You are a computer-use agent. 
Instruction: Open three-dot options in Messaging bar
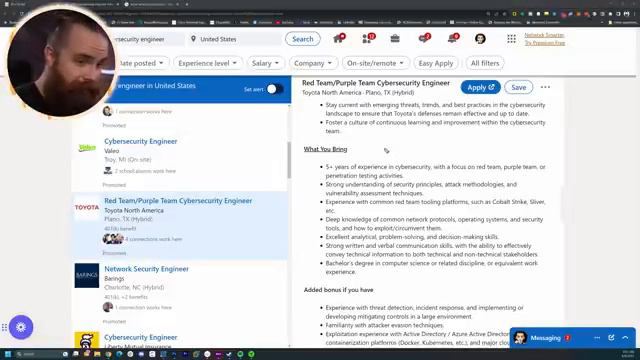pos(597,338)
